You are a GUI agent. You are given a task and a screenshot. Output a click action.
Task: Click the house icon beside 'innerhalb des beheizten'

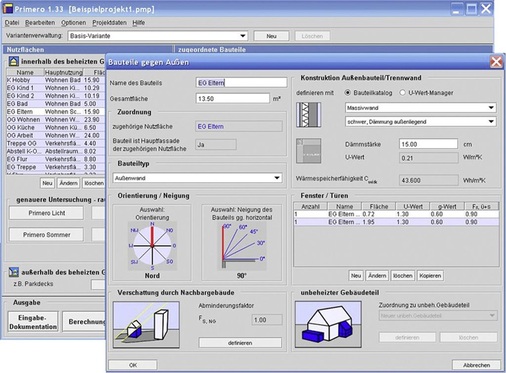tap(13, 61)
